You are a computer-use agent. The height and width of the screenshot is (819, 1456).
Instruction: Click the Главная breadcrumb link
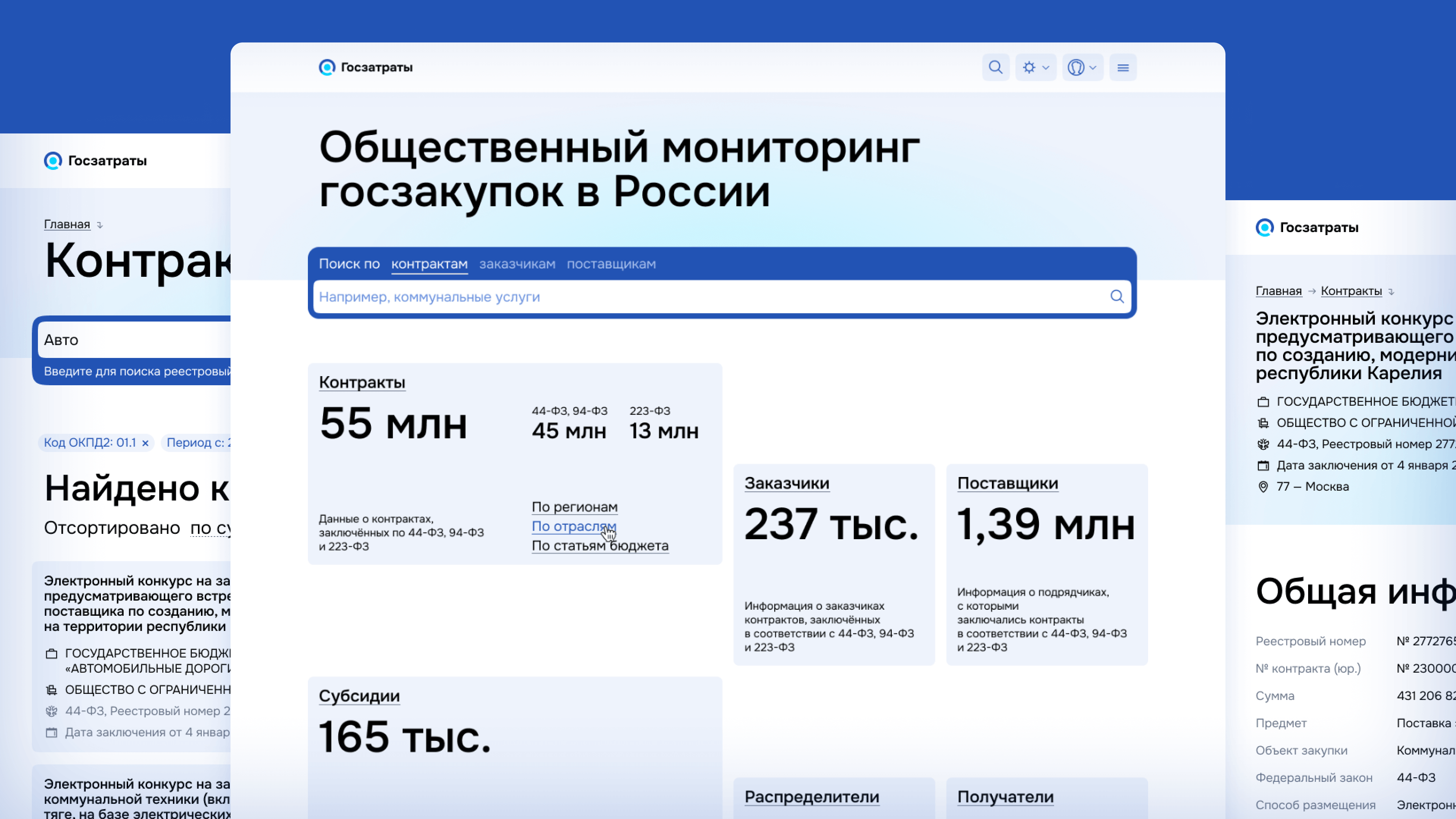click(67, 224)
